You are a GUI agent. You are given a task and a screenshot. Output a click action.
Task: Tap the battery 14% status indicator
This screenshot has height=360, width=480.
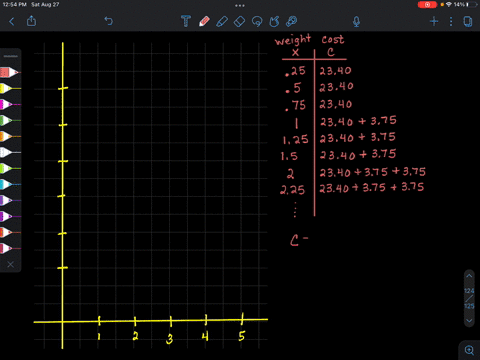[465, 5]
